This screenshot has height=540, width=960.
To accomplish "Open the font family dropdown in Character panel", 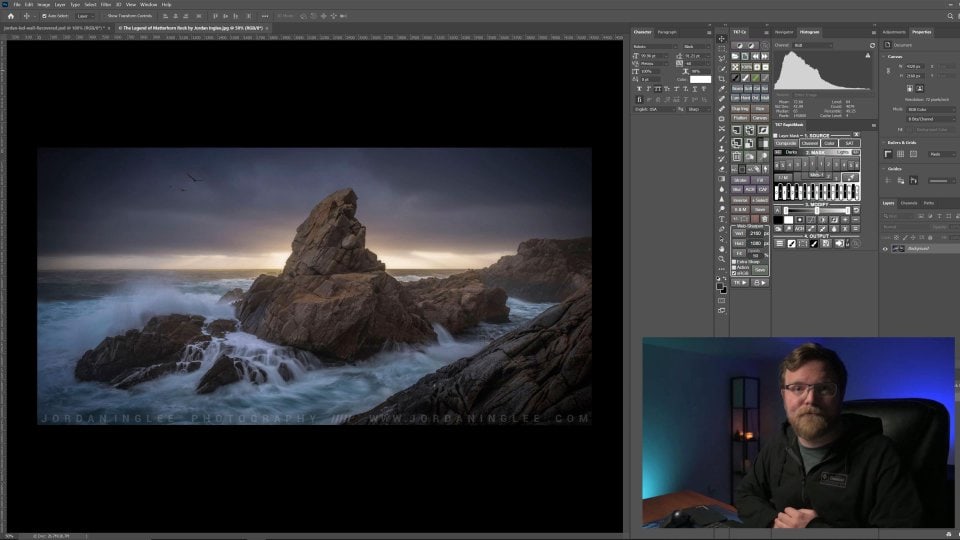I will point(655,47).
